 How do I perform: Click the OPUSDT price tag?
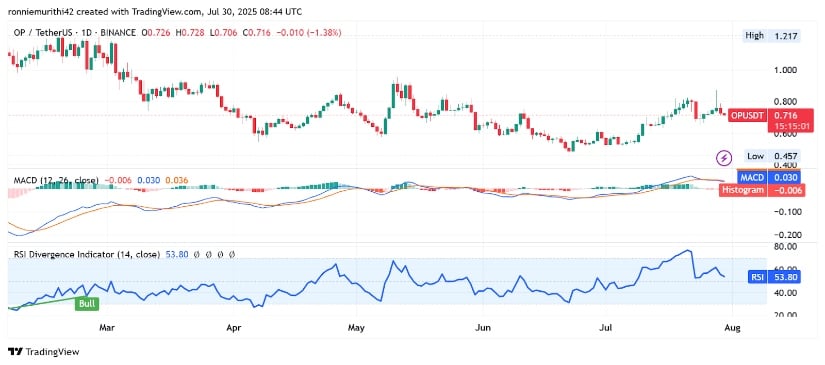pyautogui.click(x=748, y=115)
